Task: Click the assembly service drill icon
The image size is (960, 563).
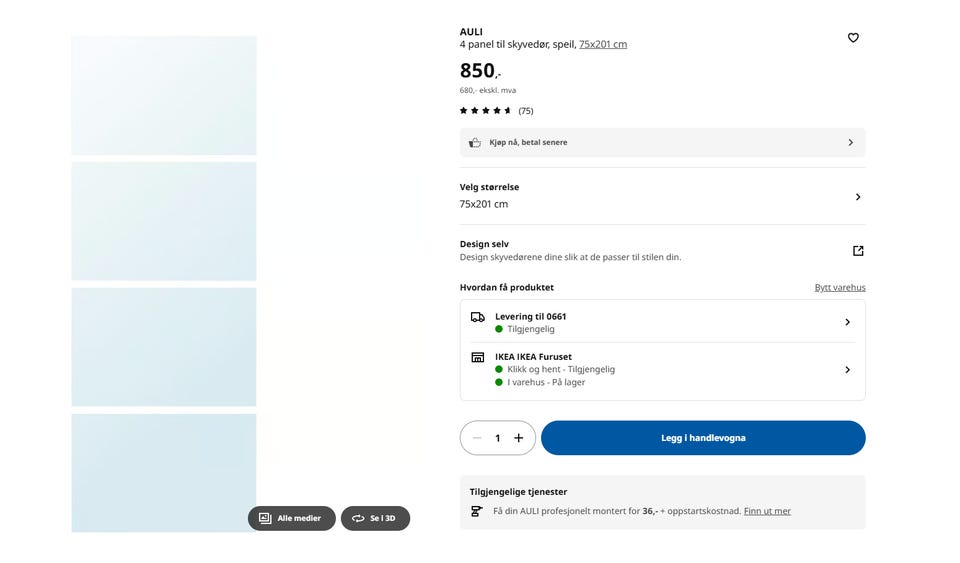Action: (x=476, y=512)
